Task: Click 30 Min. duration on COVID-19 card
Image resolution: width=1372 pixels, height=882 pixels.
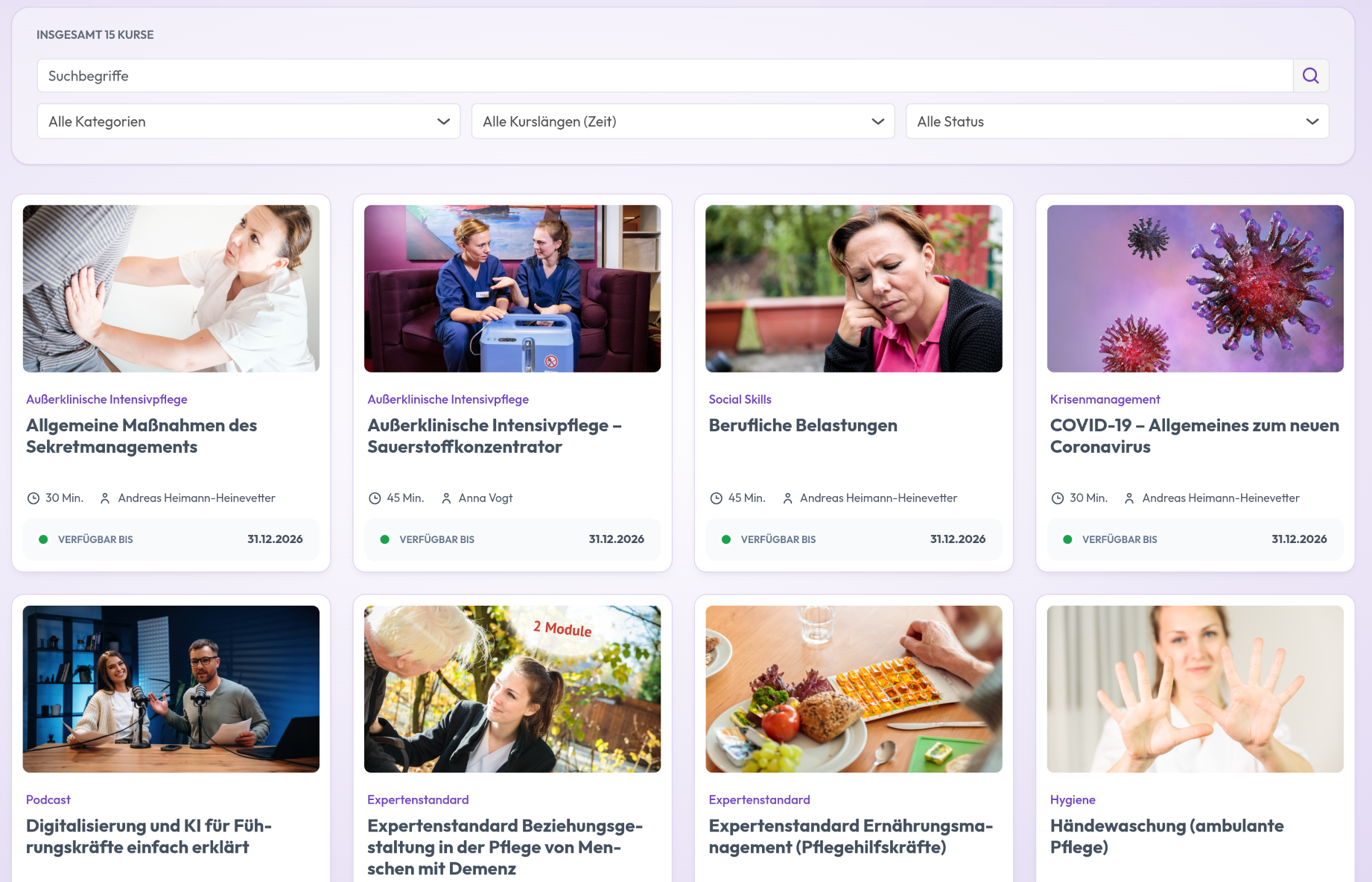Action: click(1088, 498)
